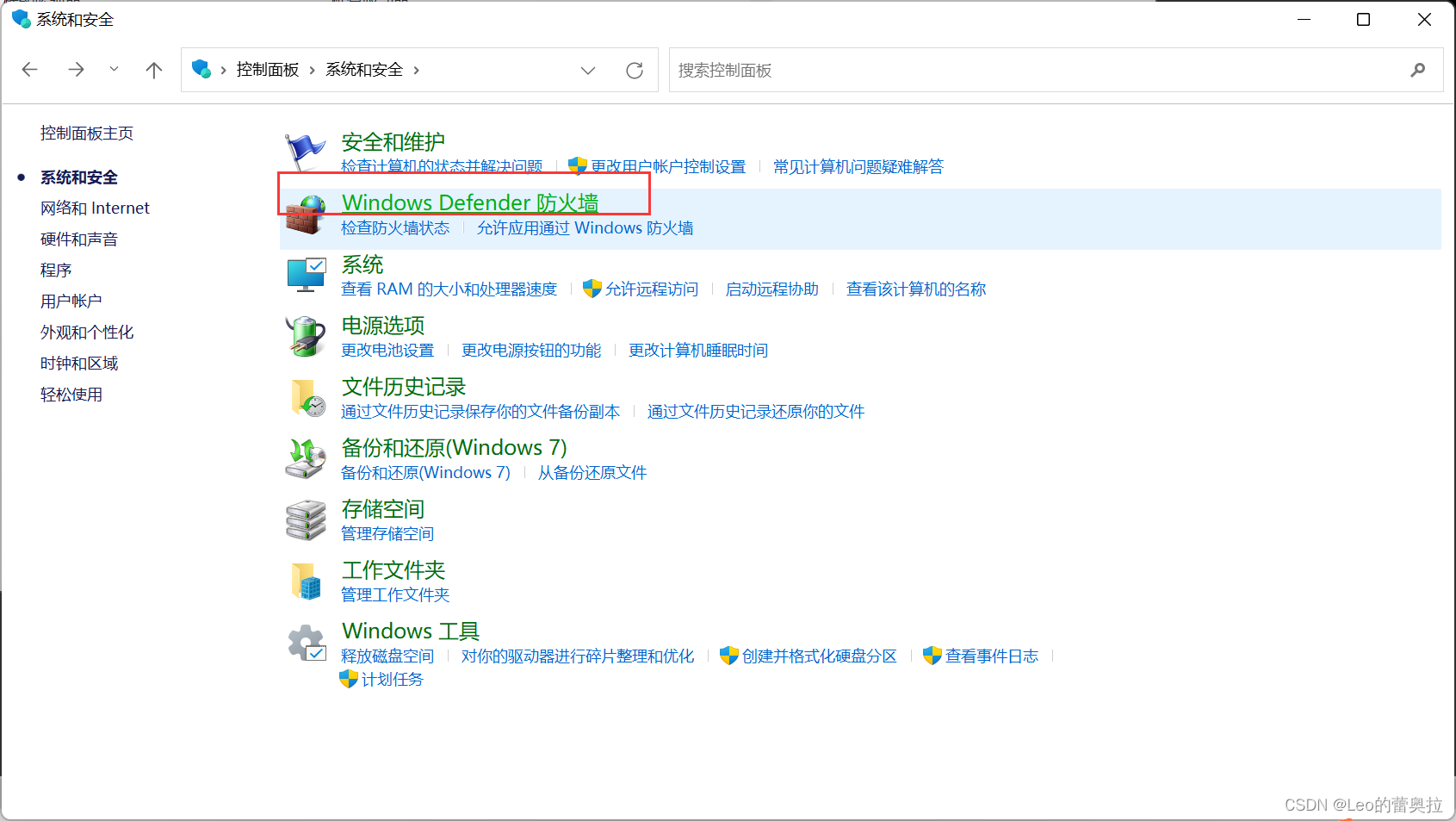Select 程序 in the sidebar
Viewport: 1456px width, 821px height.
[56, 270]
